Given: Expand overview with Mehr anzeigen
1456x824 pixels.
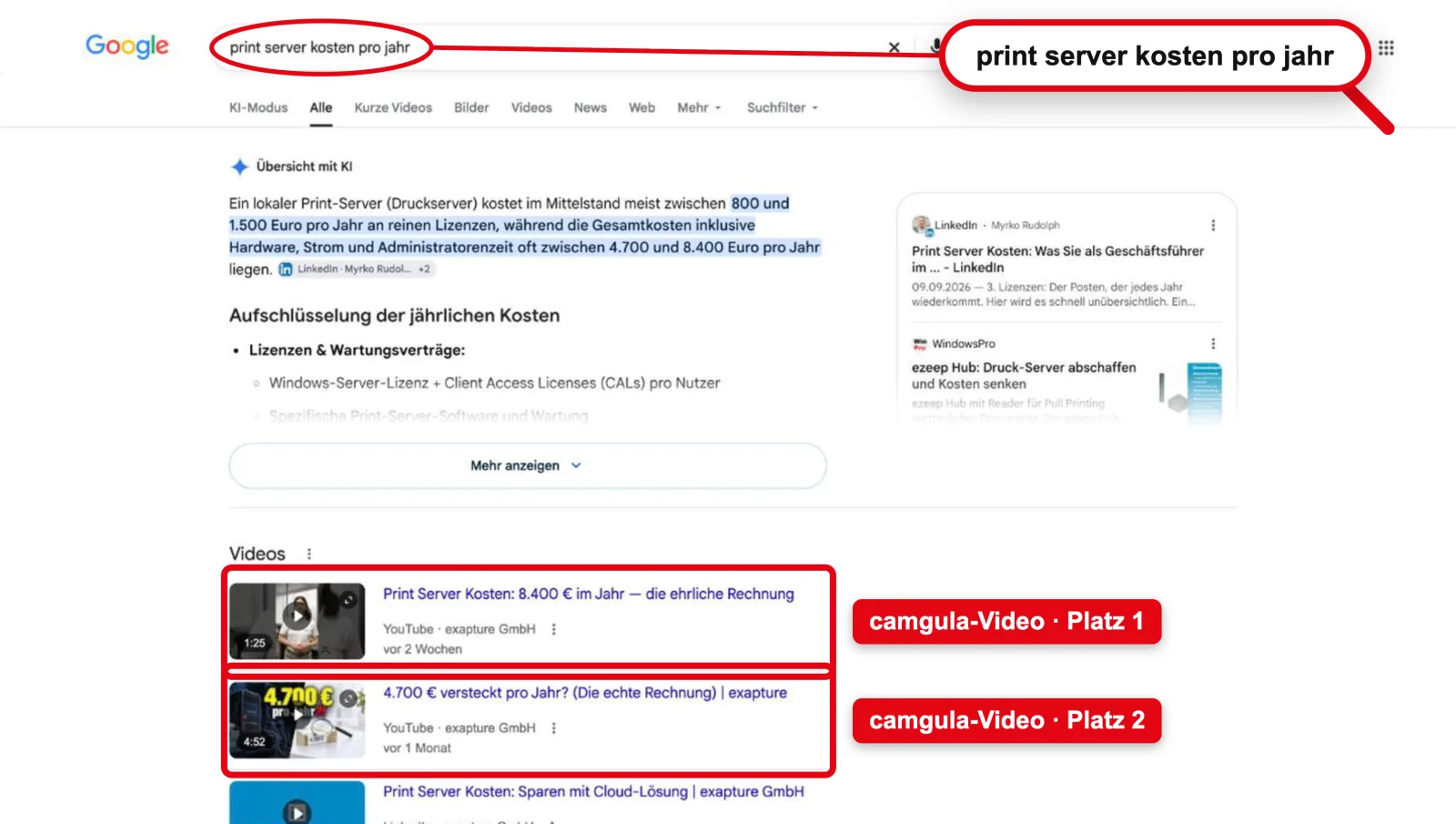Looking at the screenshot, I should tap(528, 465).
